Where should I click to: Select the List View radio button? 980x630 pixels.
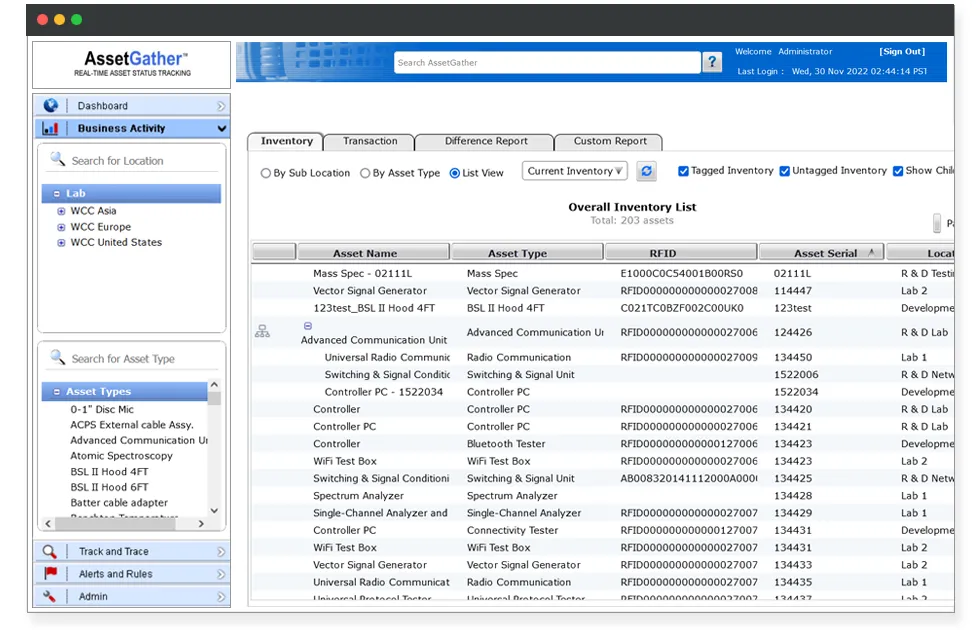click(x=454, y=173)
